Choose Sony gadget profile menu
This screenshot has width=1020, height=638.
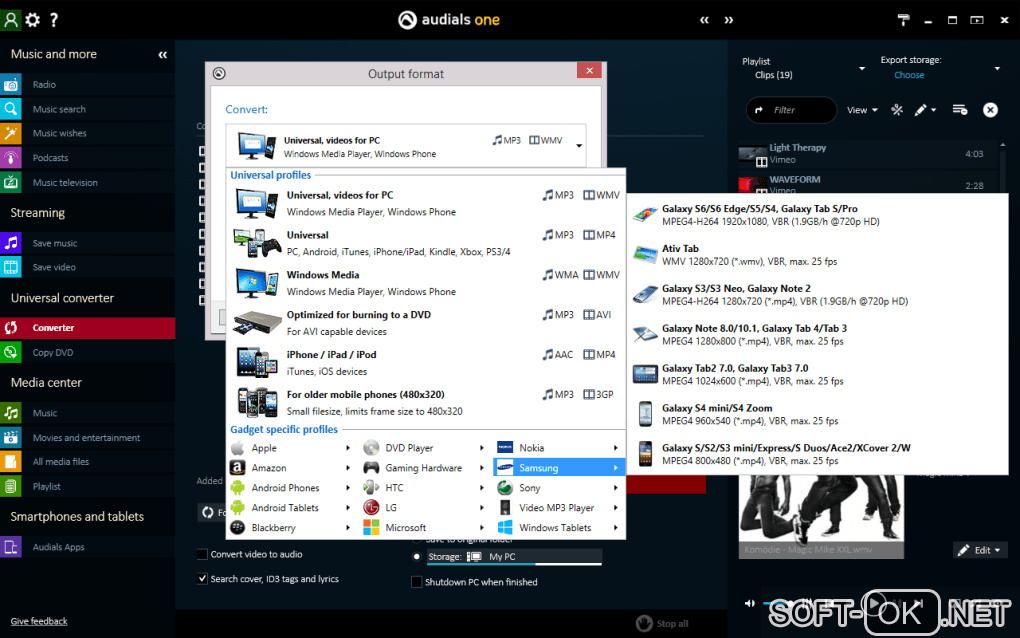click(x=559, y=488)
